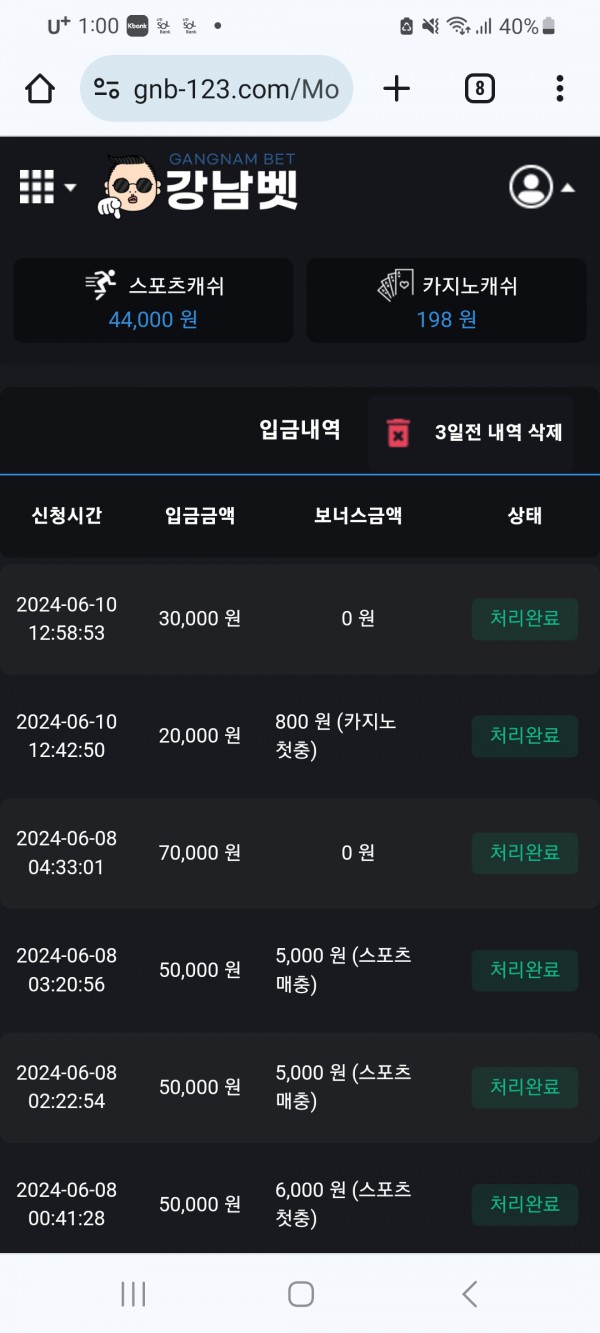Open the 카지노캐쉬 balance panel

(x=446, y=301)
